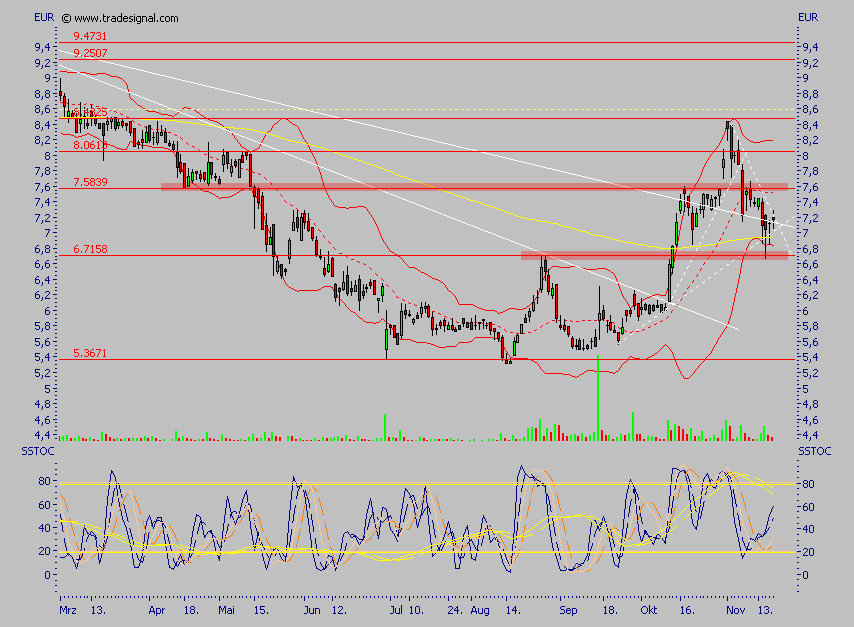
Task: Select the 9.2507 price level label
Action: click(90, 52)
